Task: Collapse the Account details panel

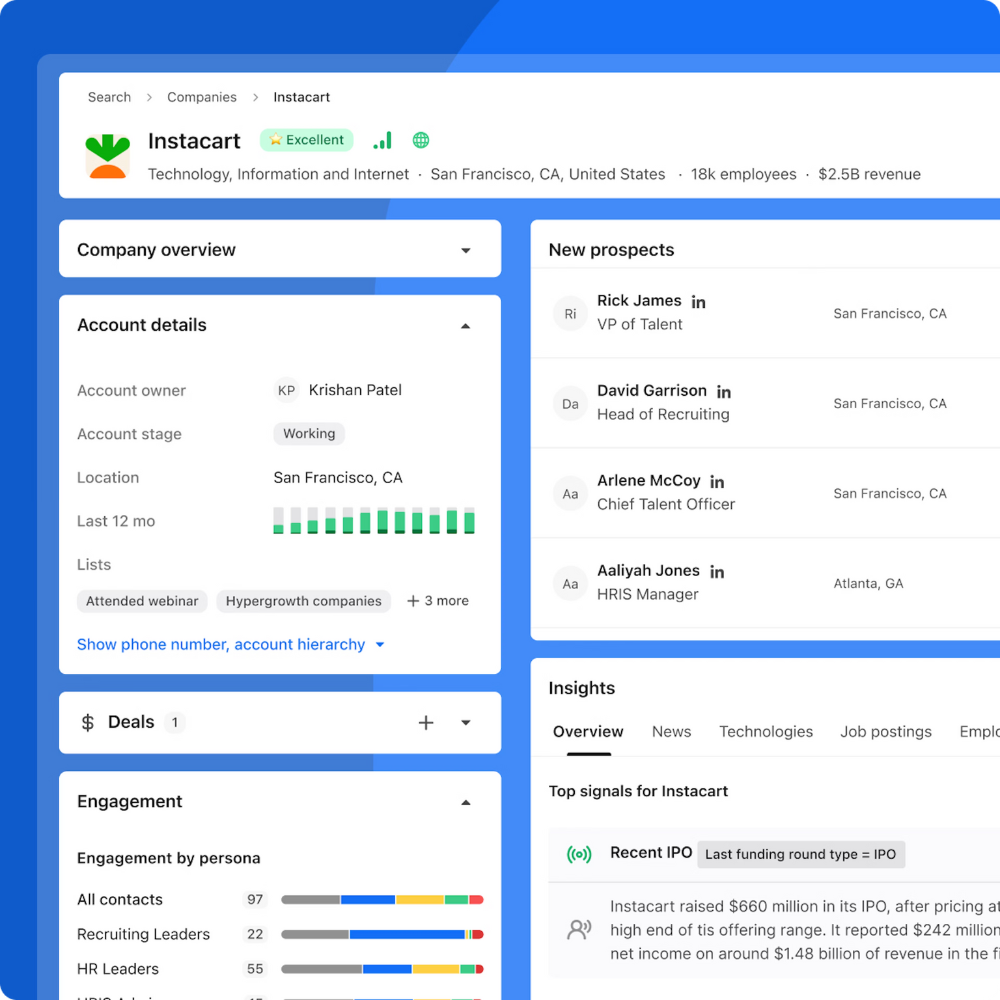Action: click(x=465, y=325)
